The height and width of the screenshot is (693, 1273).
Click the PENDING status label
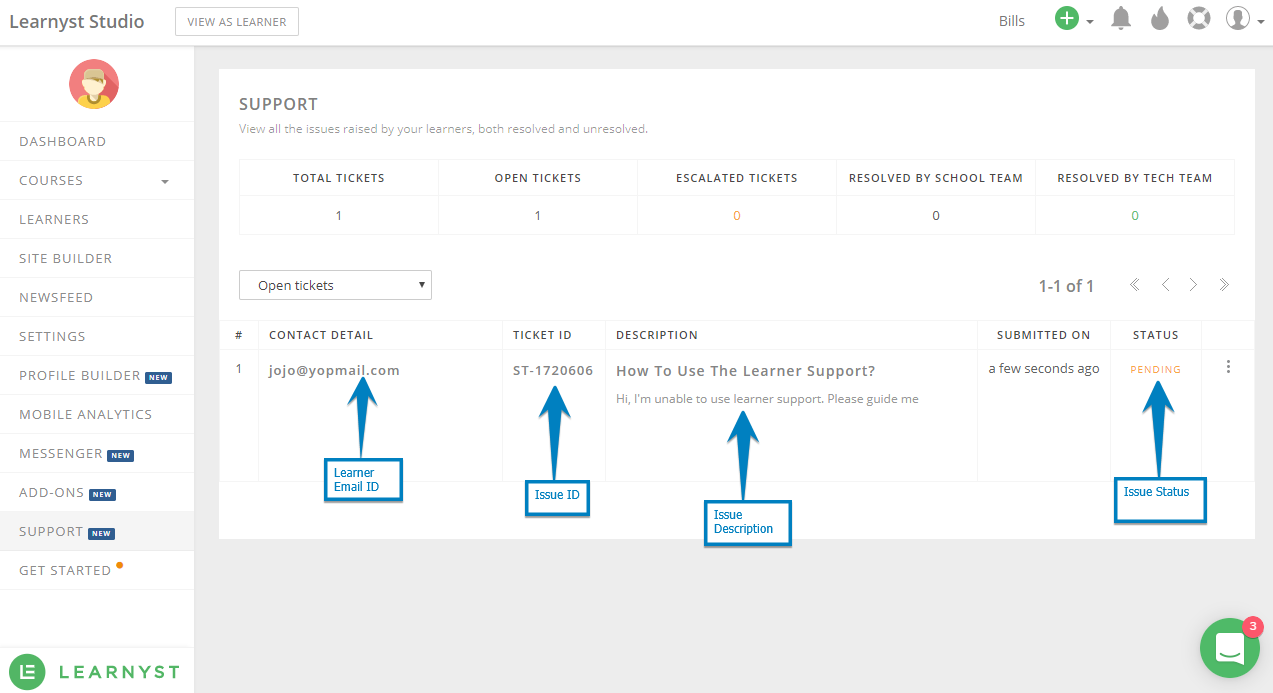coord(1156,369)
